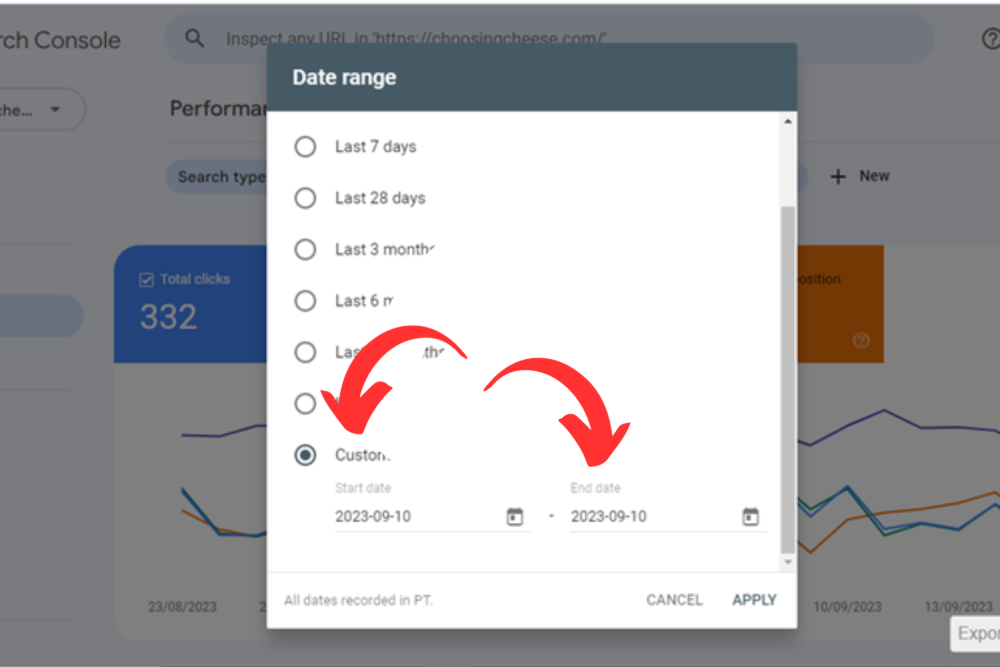The image size is (1000, 667).
Task: Select the Last 6 months radio button
Action: click(305, 301)
